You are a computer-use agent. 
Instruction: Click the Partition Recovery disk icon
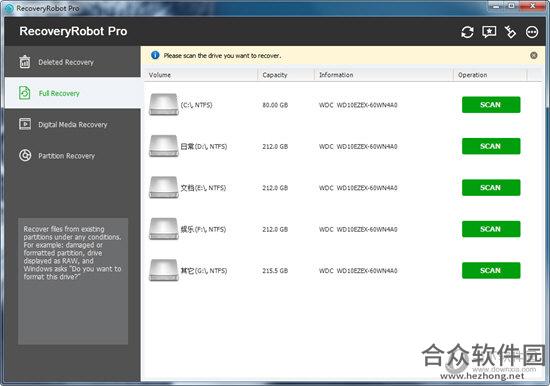pyautogui.click(x=25, y=155)
